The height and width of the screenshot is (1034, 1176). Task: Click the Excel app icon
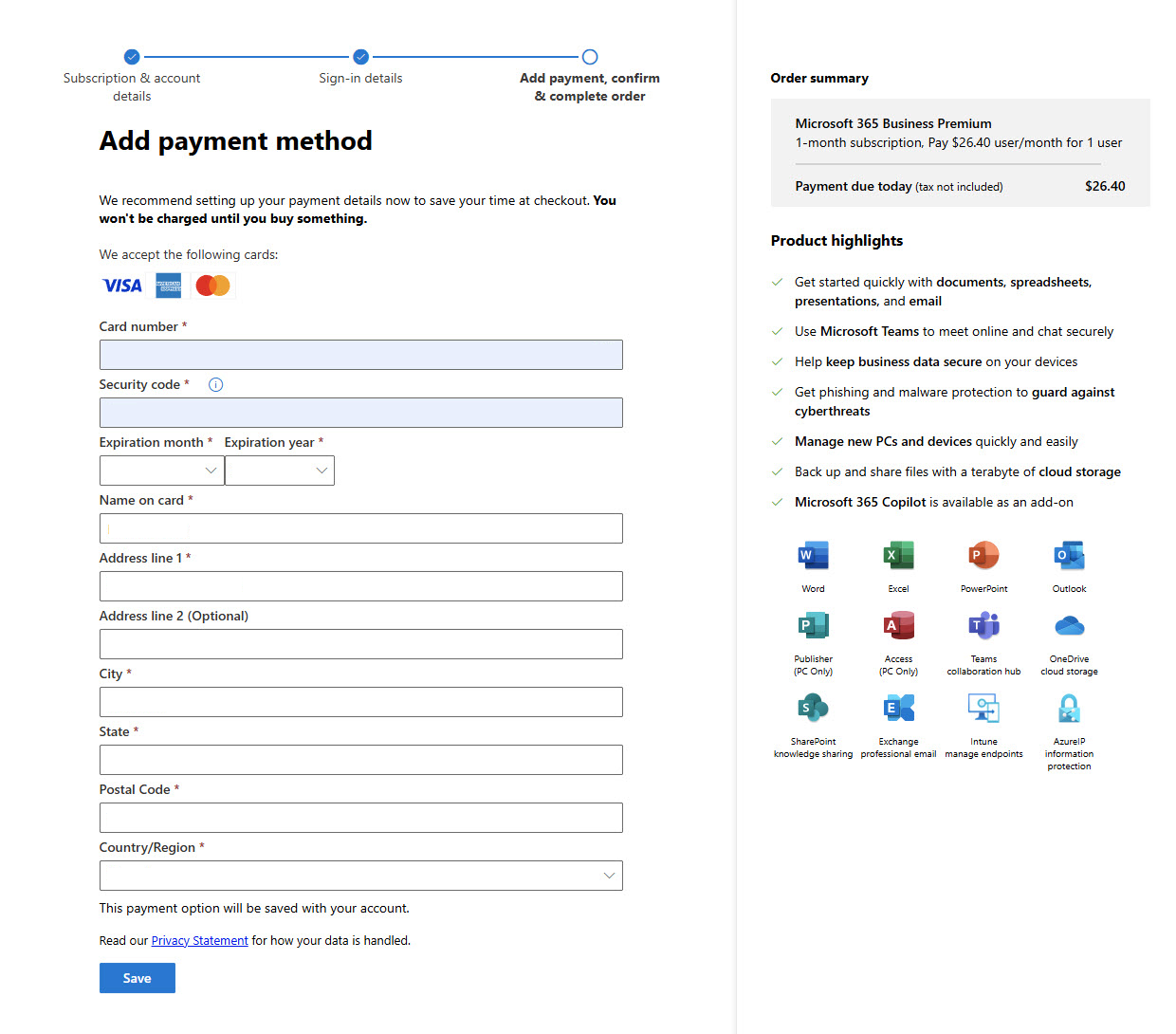pos(898,555)
